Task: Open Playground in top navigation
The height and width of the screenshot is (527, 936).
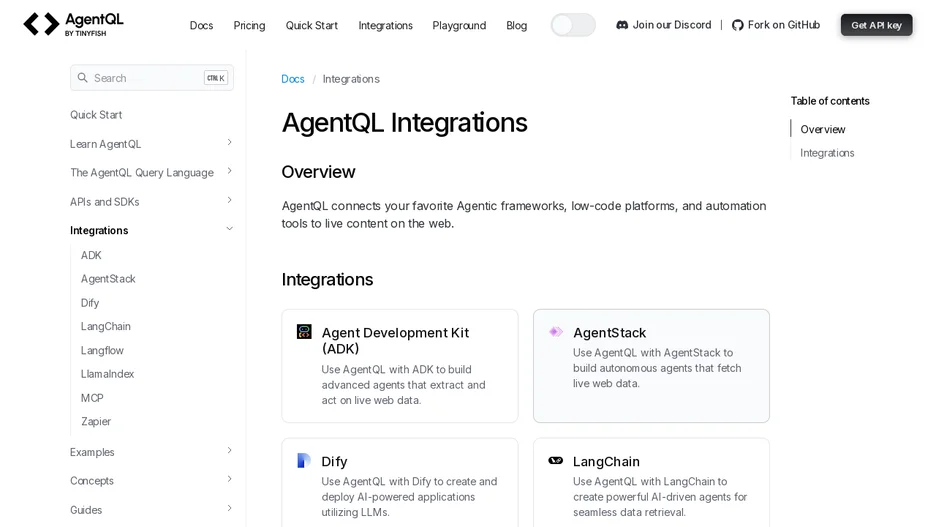Action: (x=459, y=25)
